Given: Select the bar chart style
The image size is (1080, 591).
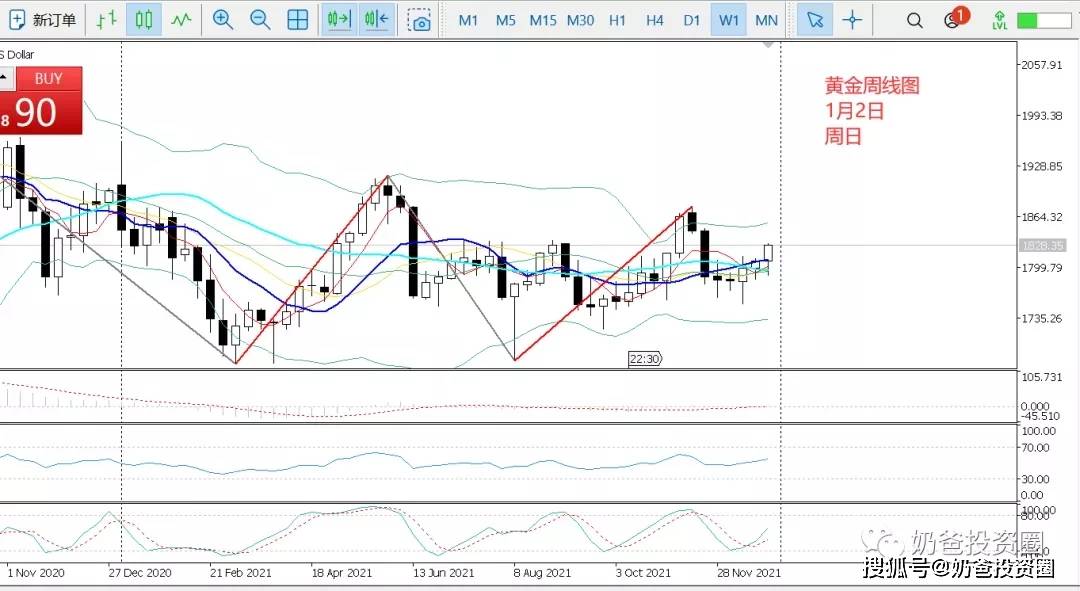Looking at the screenshot, I should [x=106, y=19].
